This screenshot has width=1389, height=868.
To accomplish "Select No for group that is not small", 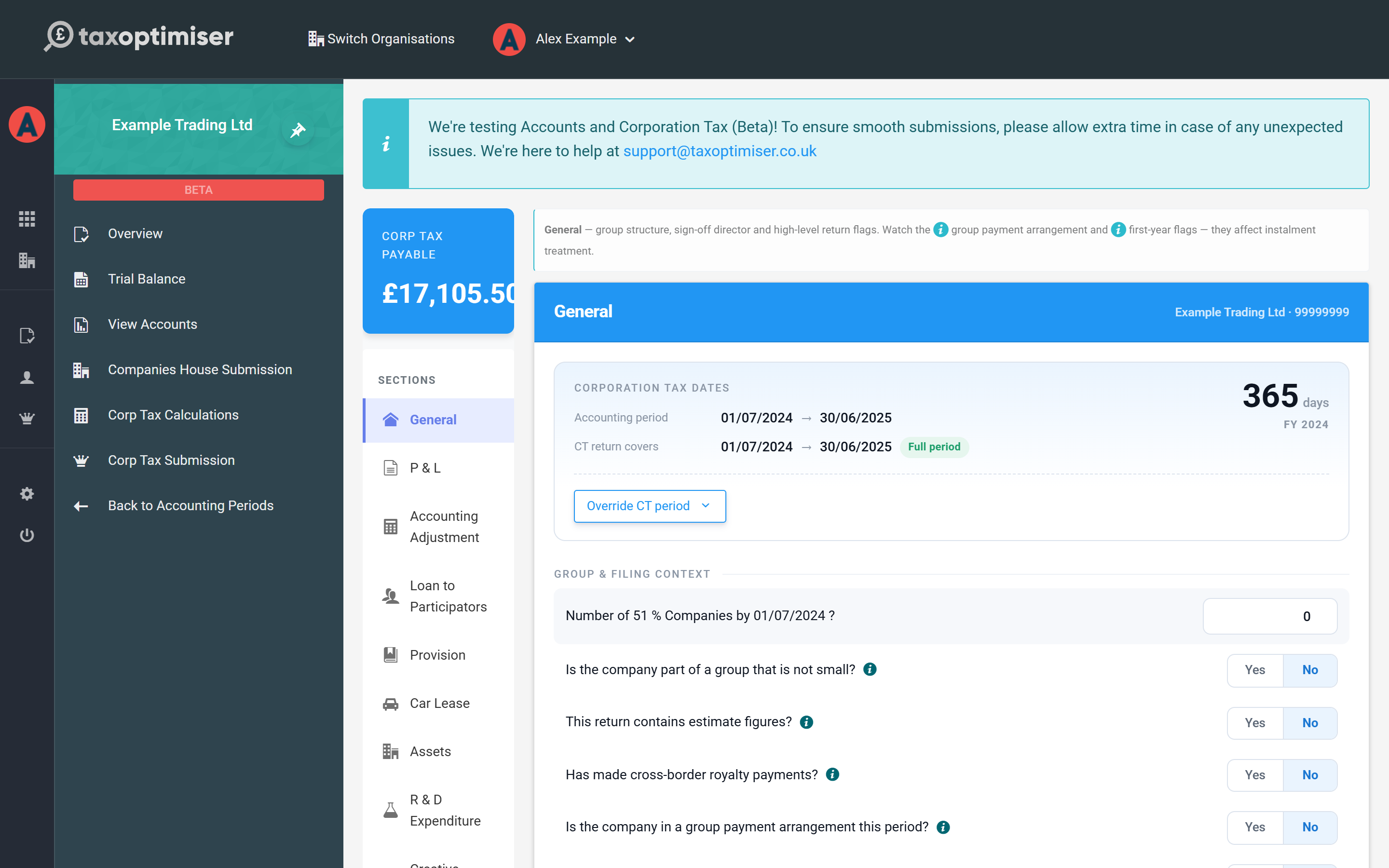I will (1310, 670).
